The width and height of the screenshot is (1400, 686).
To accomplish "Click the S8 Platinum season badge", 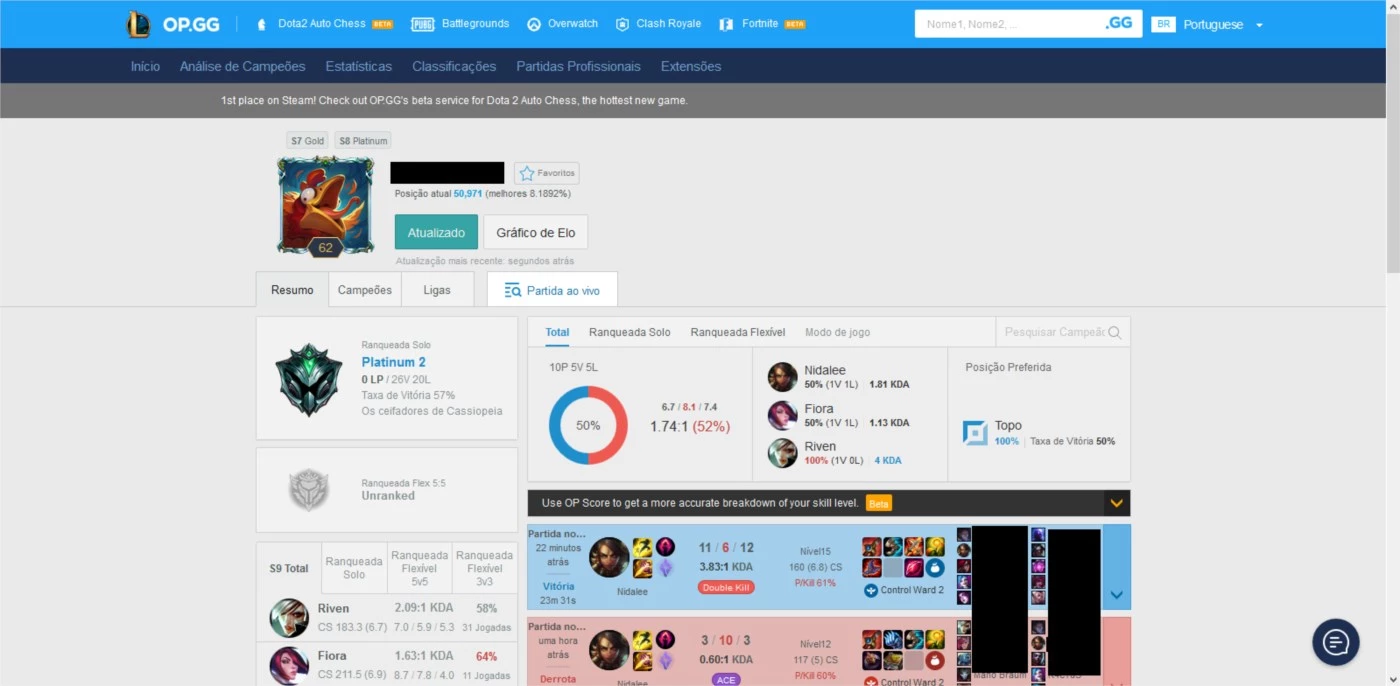I will point(363,141).
